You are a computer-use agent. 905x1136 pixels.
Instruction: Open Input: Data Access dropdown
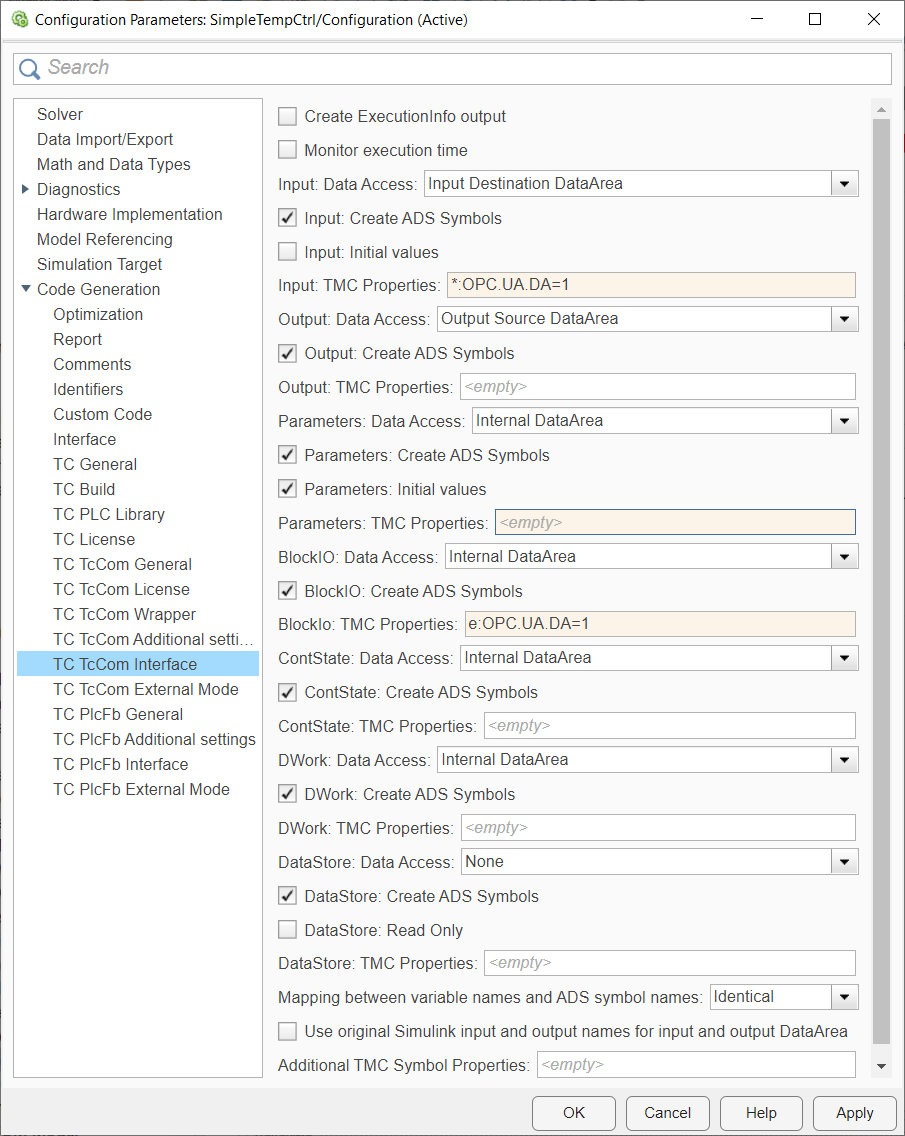coord(641,184)
